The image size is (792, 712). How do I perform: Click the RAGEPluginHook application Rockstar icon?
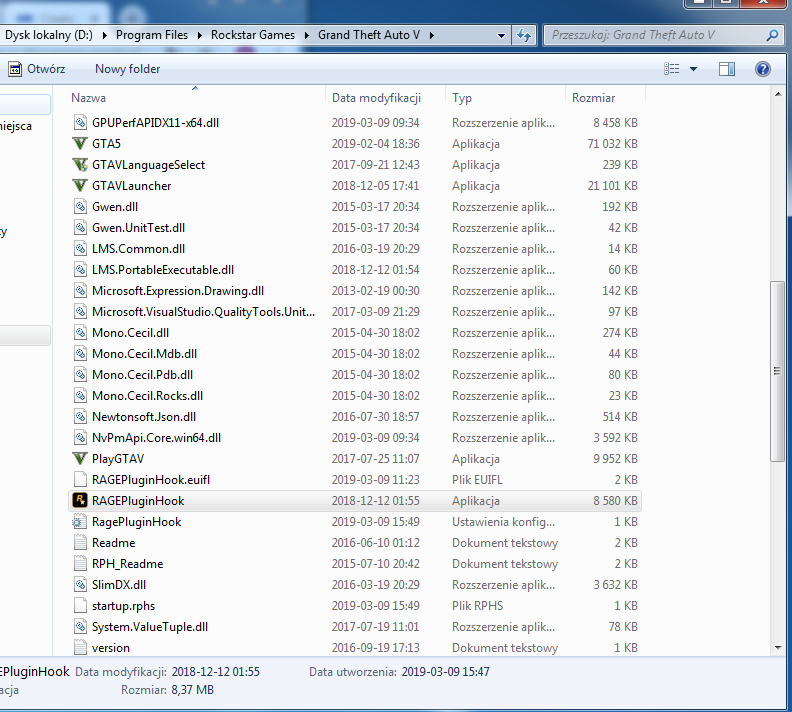tap(80, 500)
